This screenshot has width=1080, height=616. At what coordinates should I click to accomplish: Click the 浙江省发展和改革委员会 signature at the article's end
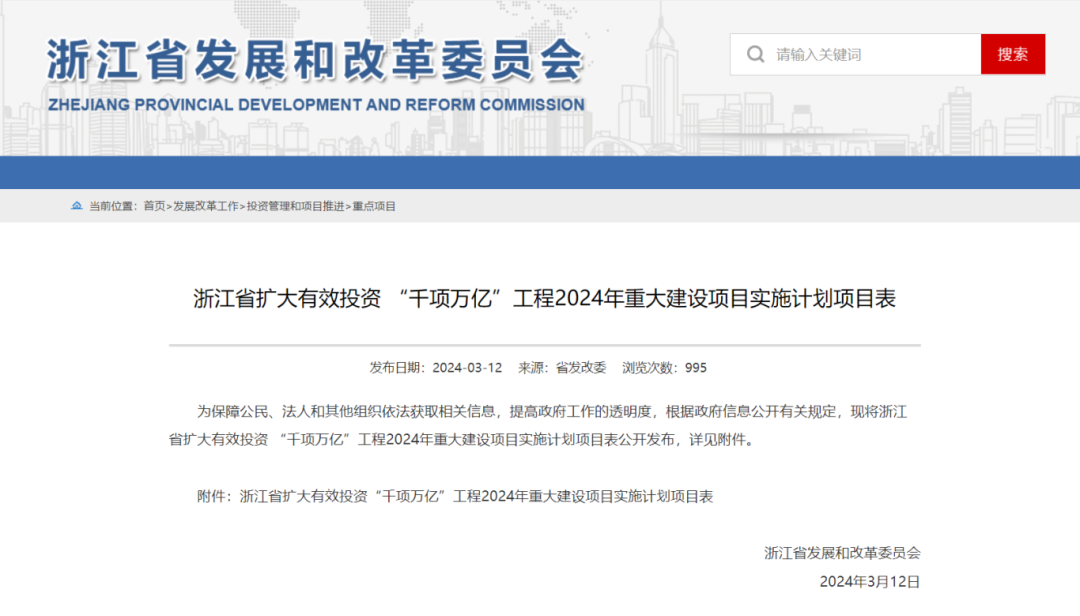click(x=841, y=552)
